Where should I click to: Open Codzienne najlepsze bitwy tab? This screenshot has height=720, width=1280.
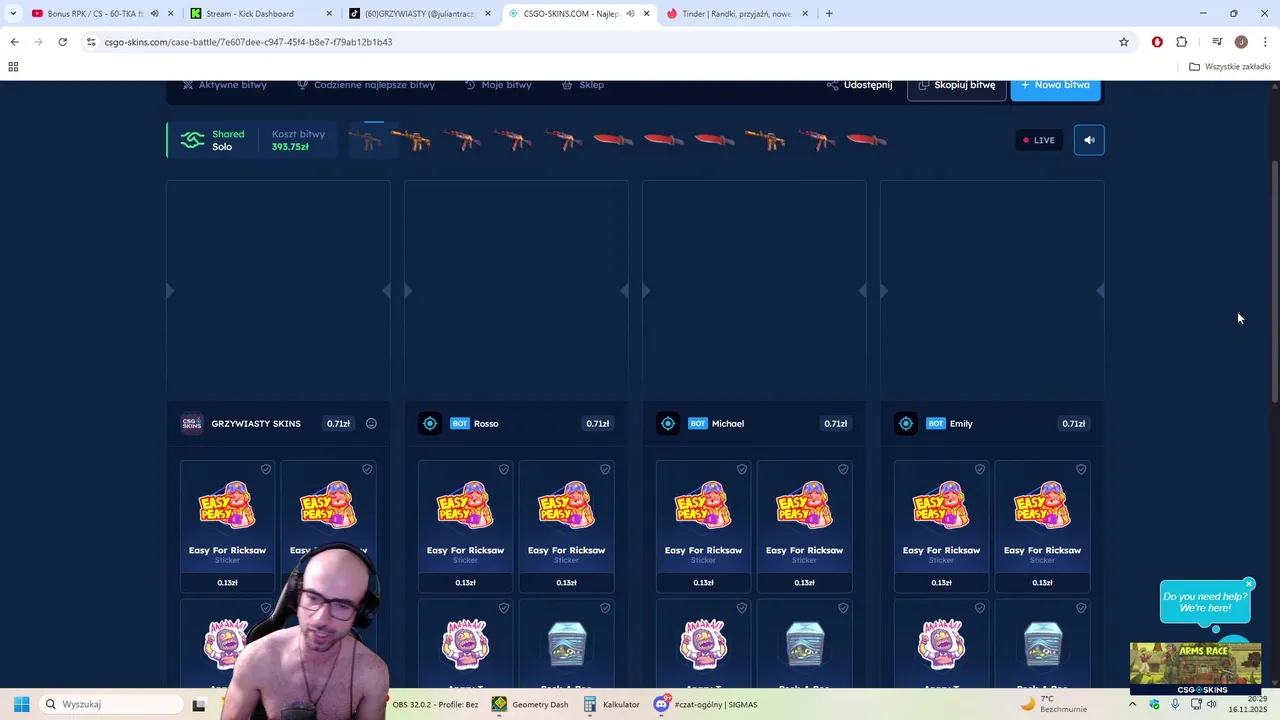tap(366, 85)
